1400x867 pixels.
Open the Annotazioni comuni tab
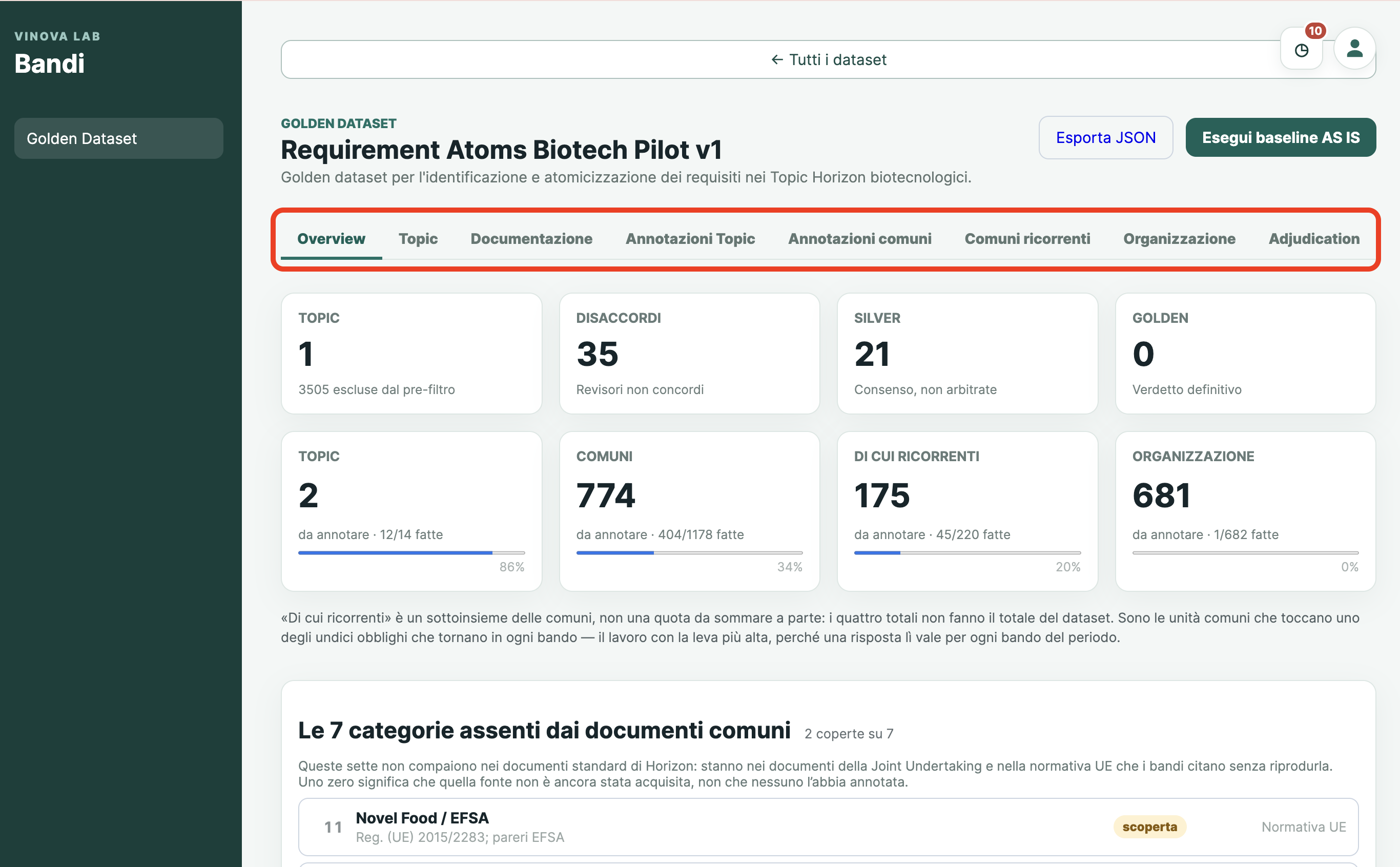click(859, 239)
